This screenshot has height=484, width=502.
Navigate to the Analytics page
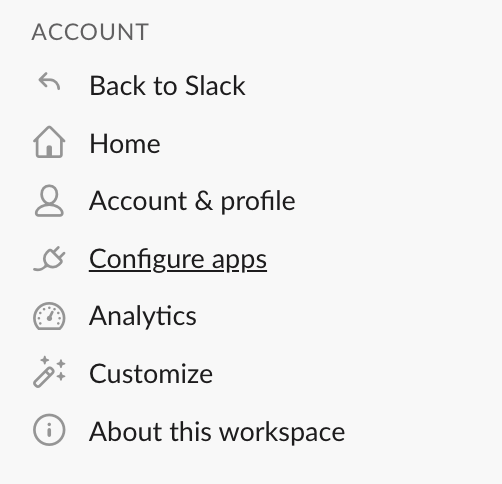click(x=143, y=317)
